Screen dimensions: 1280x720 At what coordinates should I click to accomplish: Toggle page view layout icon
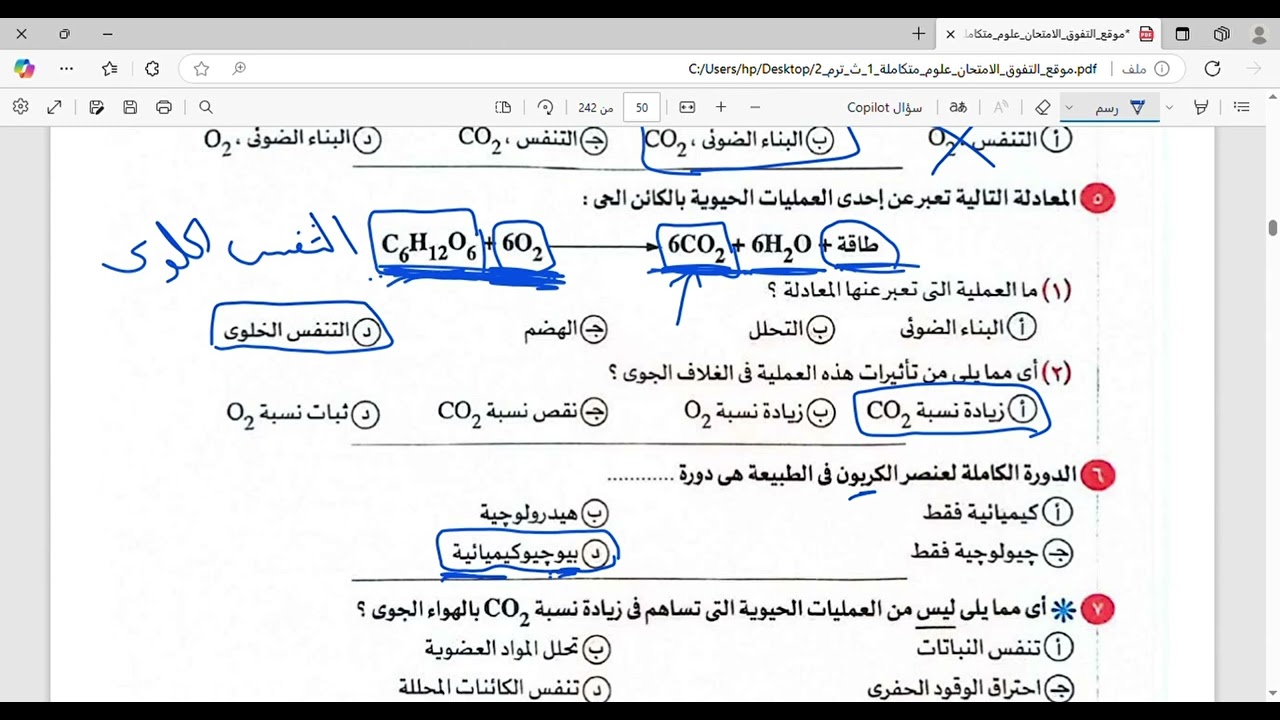(503, 107)
